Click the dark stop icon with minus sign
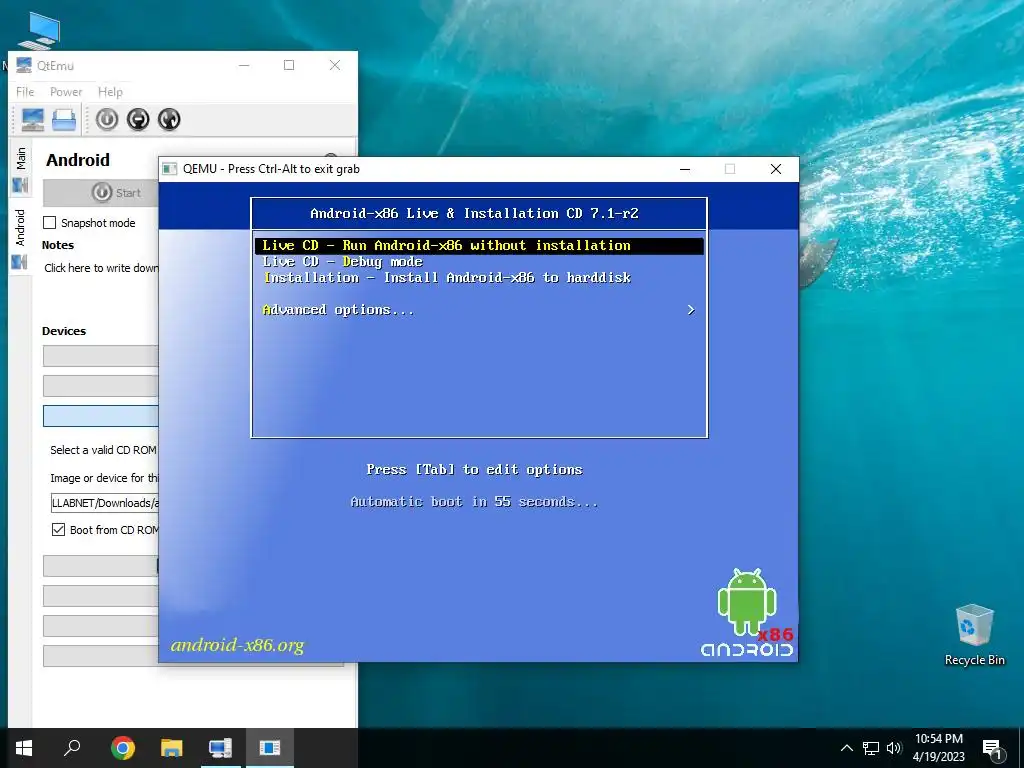The height and width of the screenshot is (768, 1024). (x=138, y=120)
